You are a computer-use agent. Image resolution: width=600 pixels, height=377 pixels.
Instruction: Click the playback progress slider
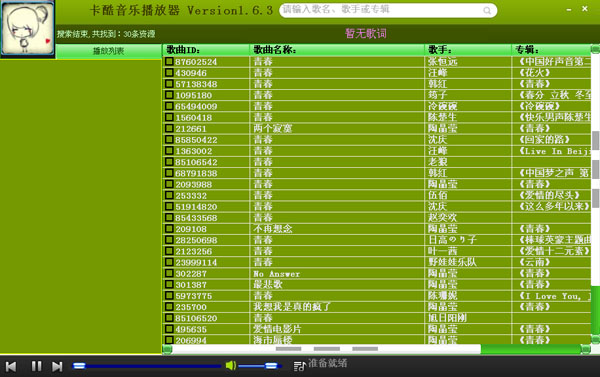coord(147,366)
